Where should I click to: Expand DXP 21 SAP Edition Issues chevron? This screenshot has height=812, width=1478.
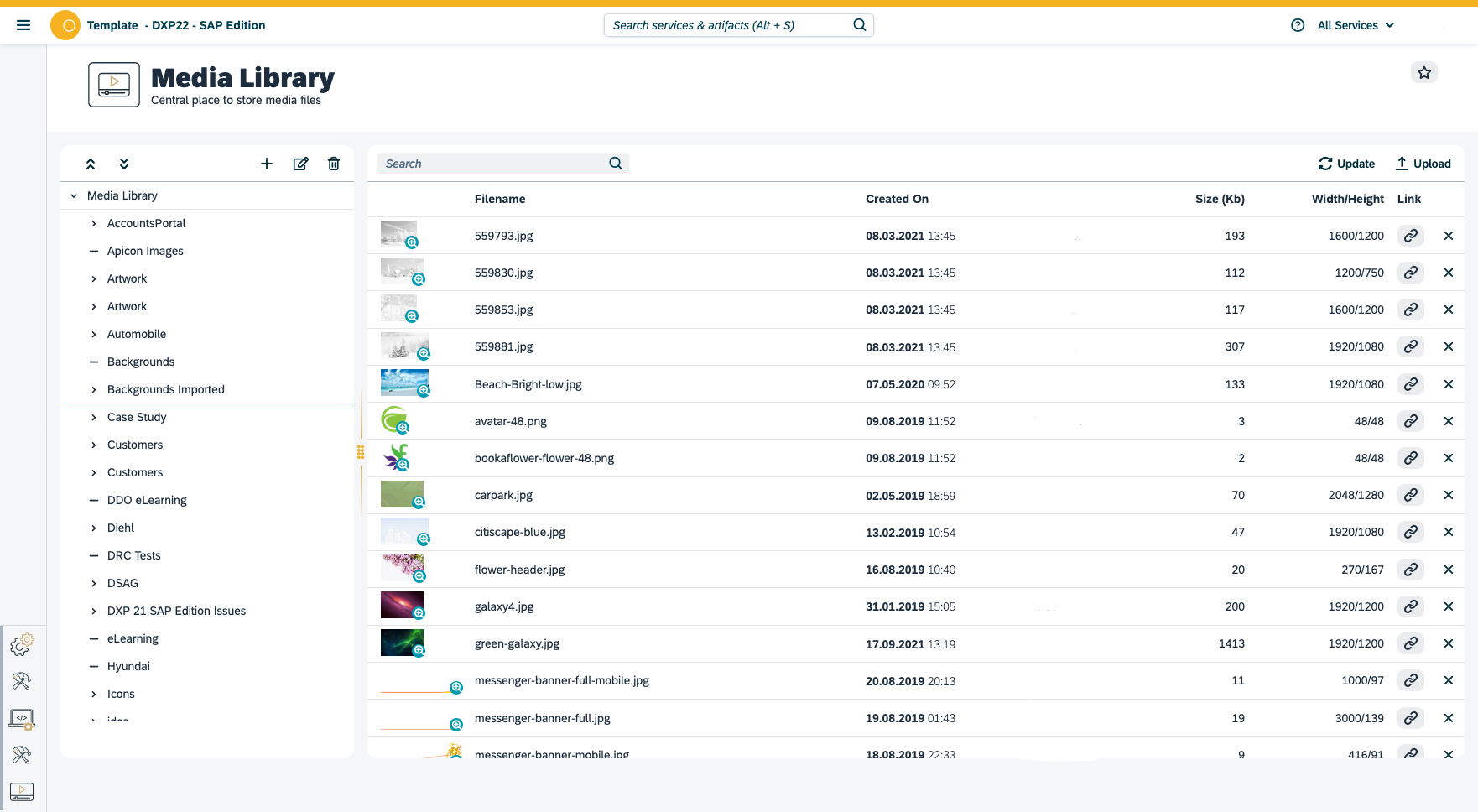coord(94,611)
